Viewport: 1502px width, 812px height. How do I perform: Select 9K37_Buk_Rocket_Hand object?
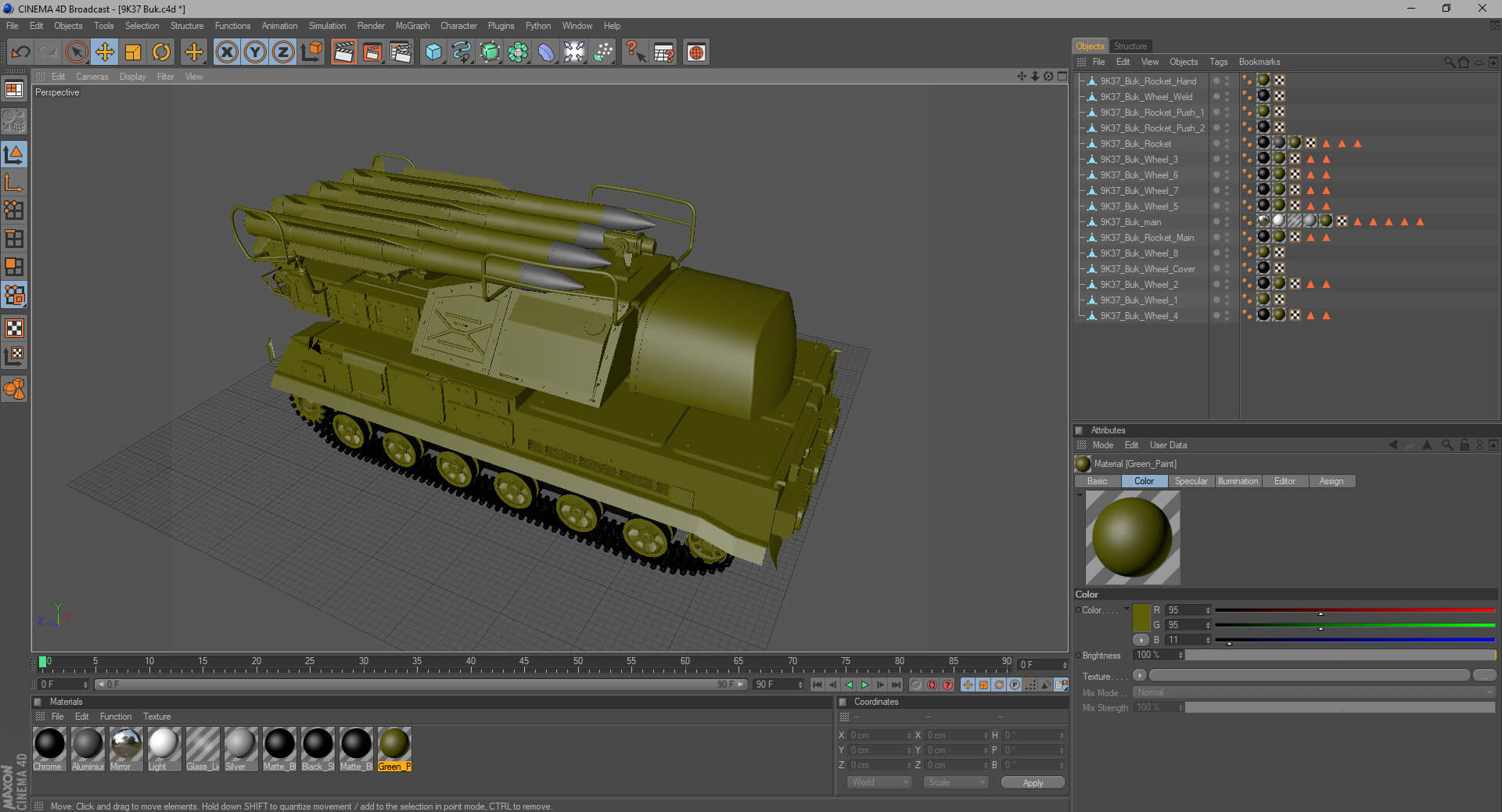click(x=1148, y=81)
